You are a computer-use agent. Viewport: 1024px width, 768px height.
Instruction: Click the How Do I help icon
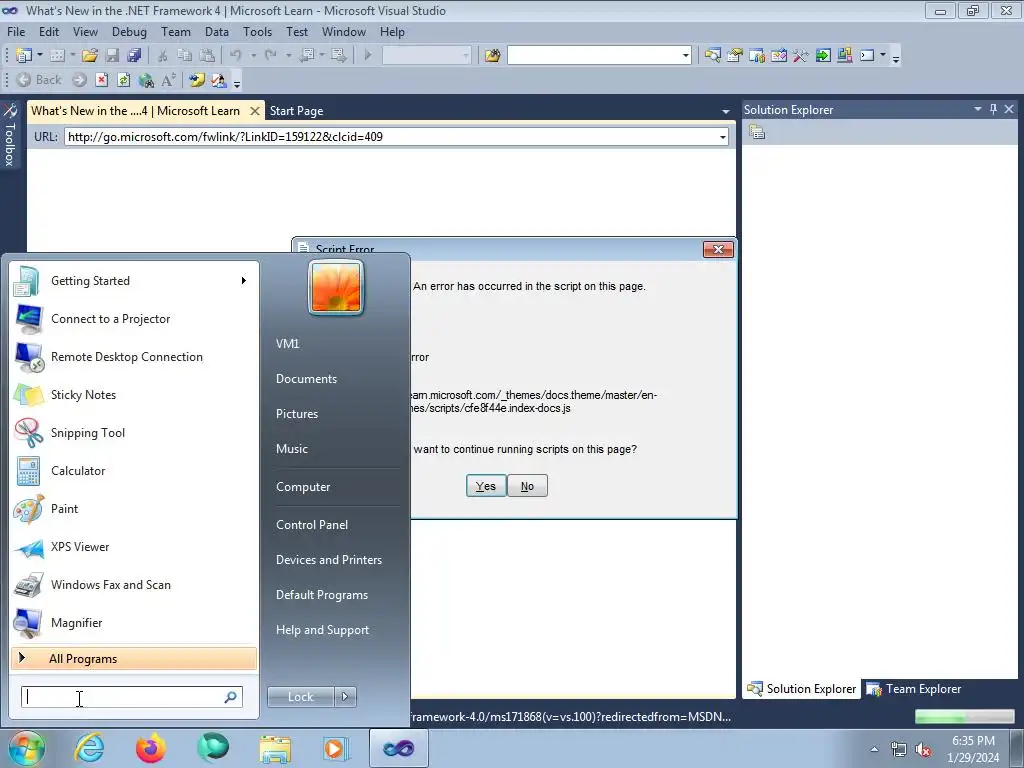tap(196, 80)
